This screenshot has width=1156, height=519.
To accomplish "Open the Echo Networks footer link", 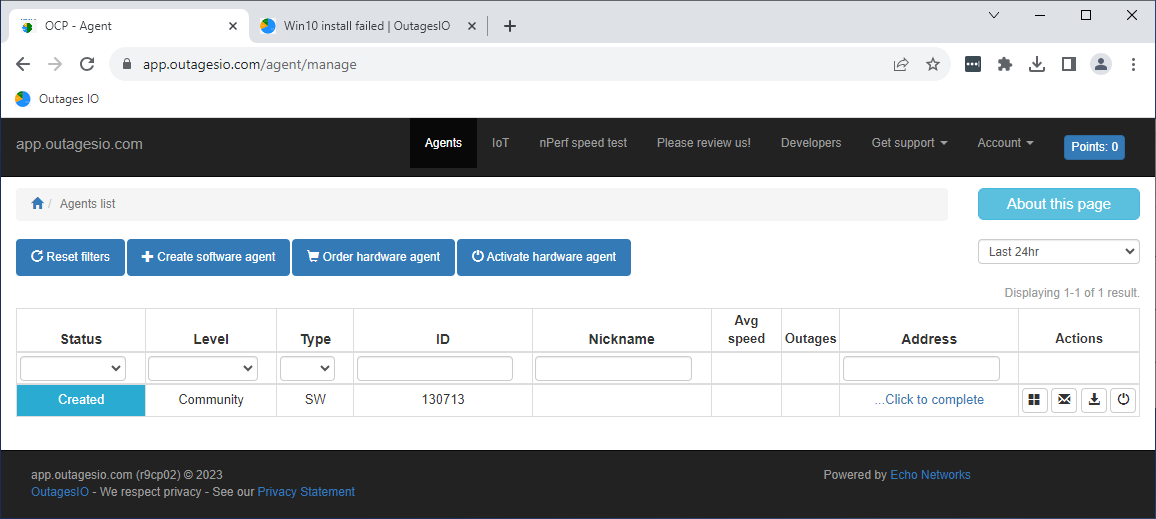I will pyautogui.click(x=930, y=475).
